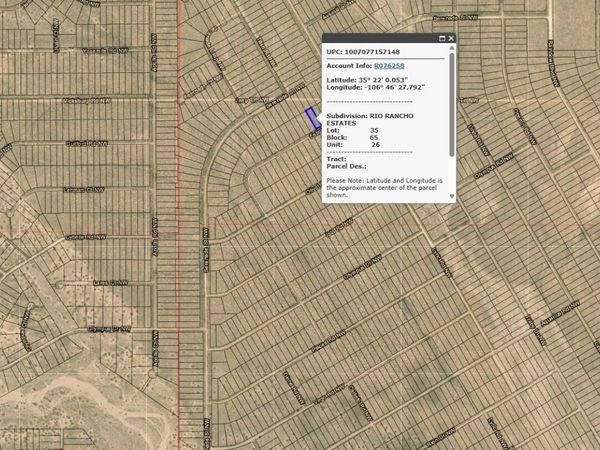Click the popup scrollbar up arrow

click(x=452, y=48)
